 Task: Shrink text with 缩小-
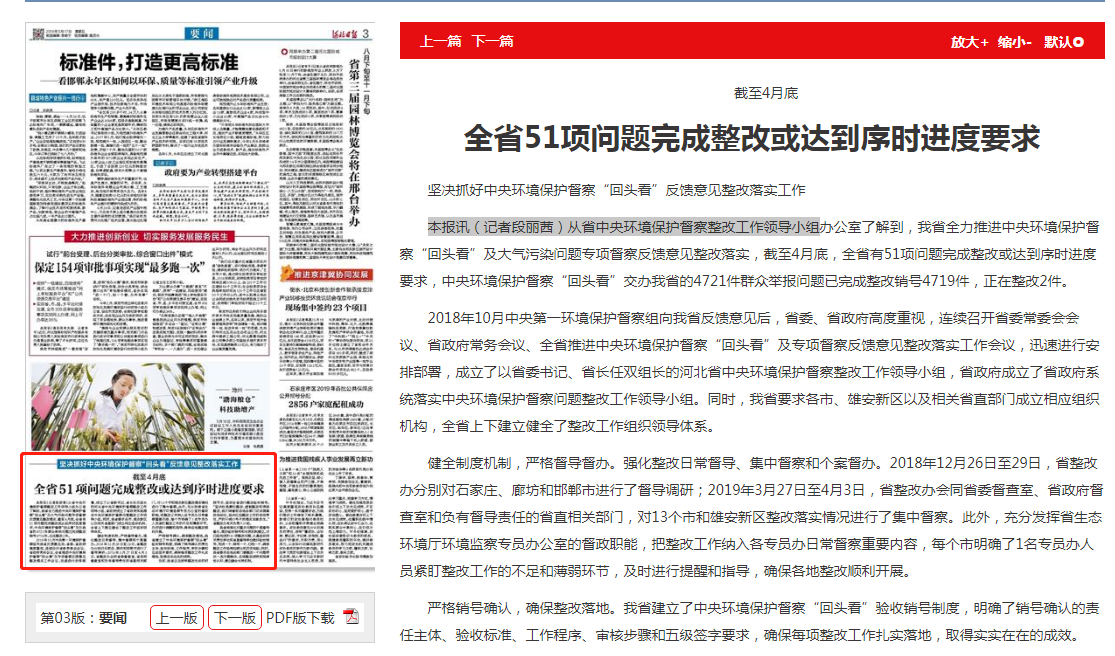(1015, 42)
